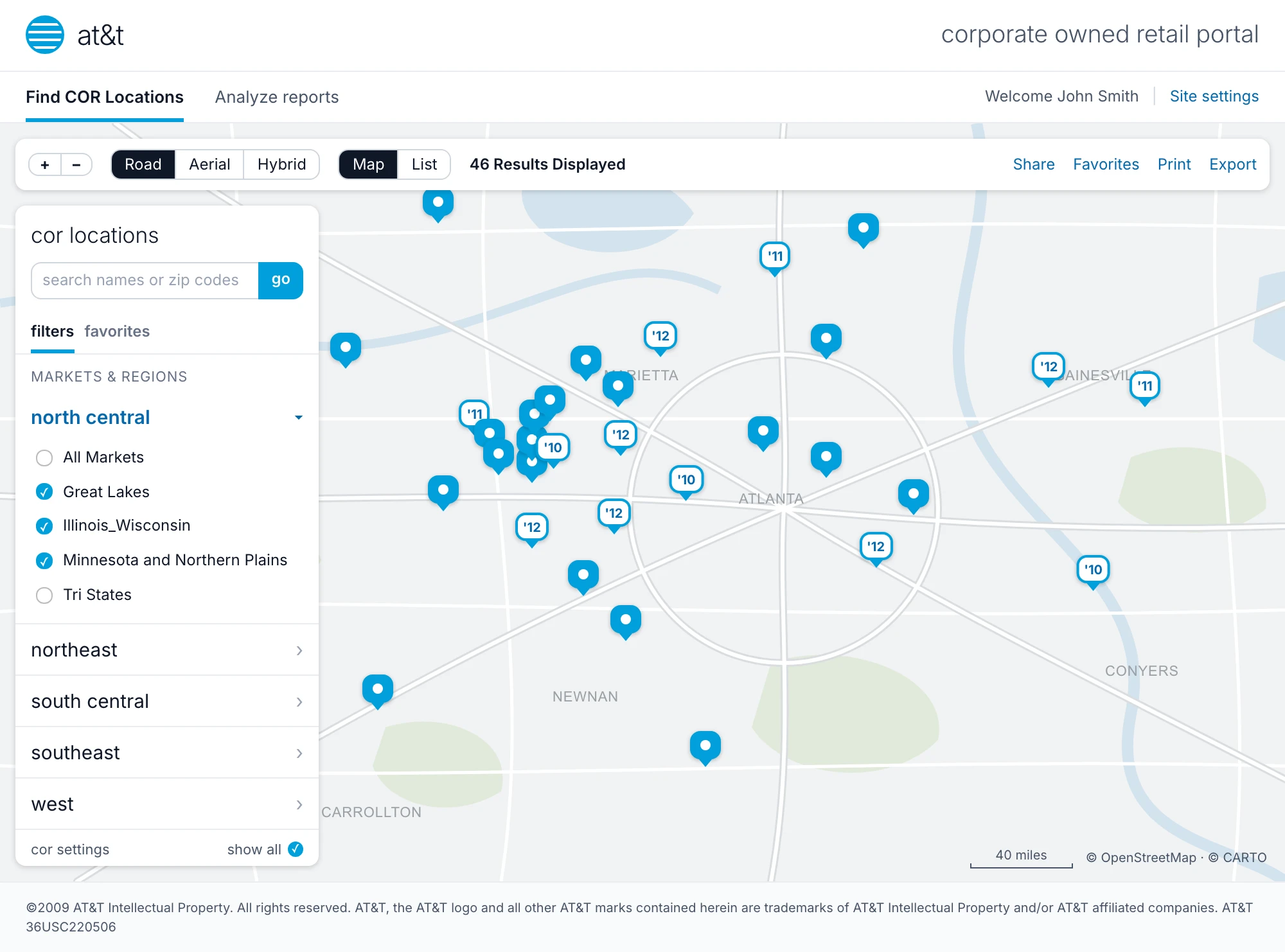Screen dimensions: 1285x952
Task: Open the Analyze reports tab
Action: pos(277,97)
